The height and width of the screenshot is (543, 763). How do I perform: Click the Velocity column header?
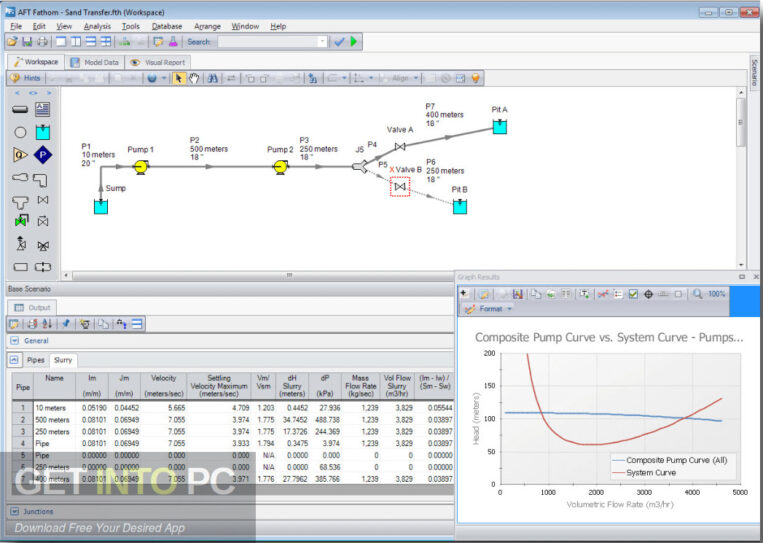point(163,386)
